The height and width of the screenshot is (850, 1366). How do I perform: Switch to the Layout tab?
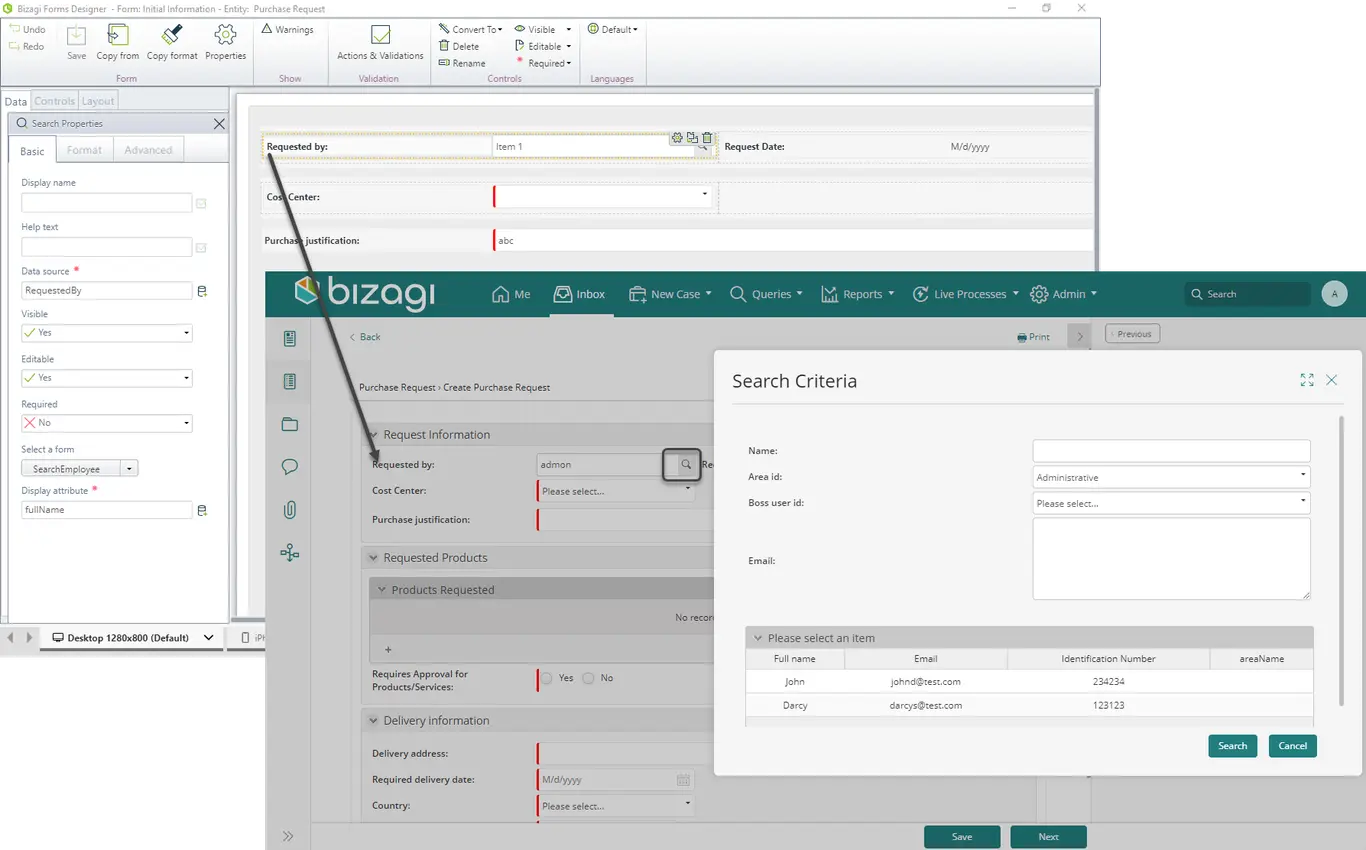(98, 101)
